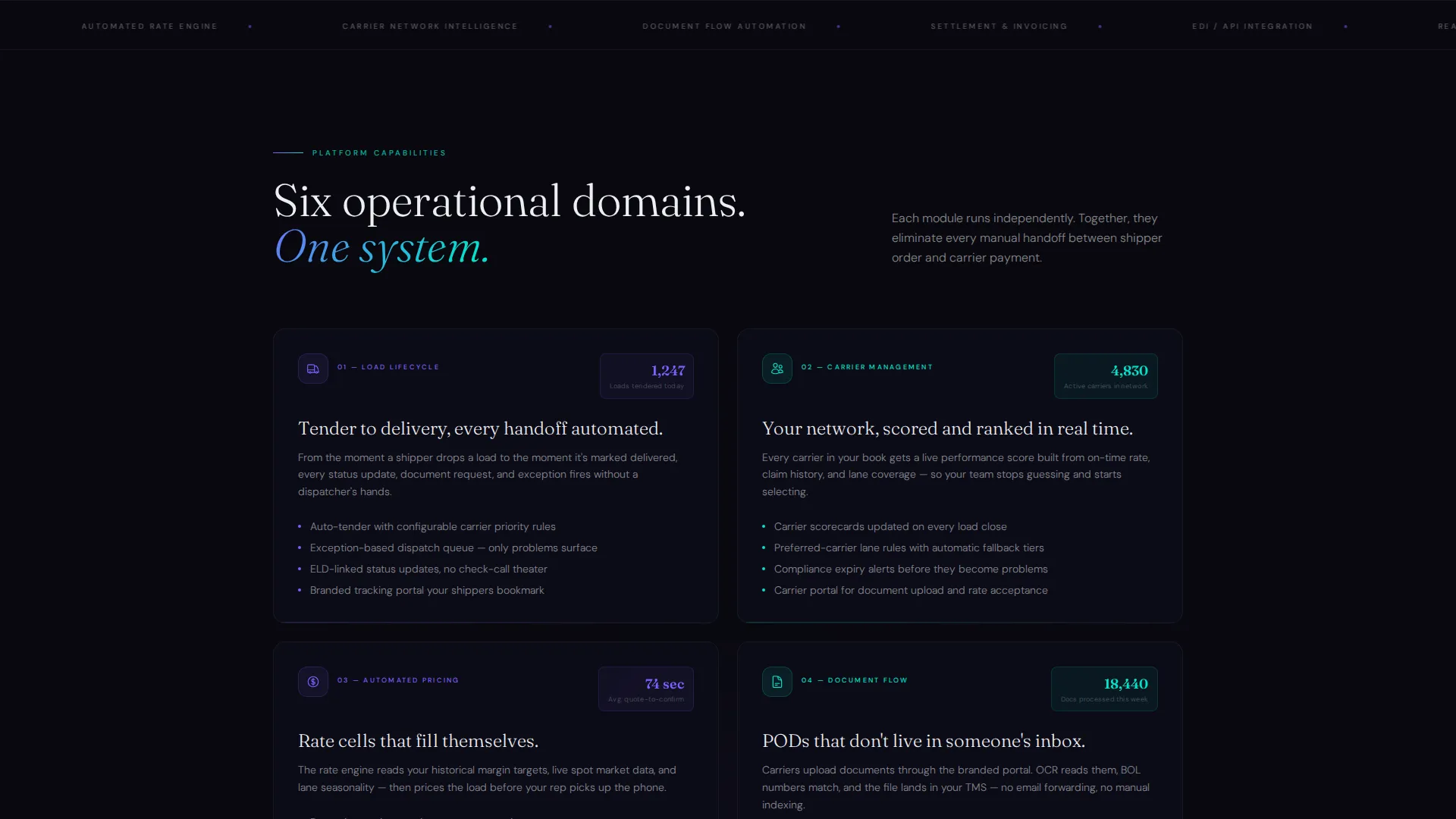Open 'Tender to delivery, every handoff automated.' title

[481, 429]
